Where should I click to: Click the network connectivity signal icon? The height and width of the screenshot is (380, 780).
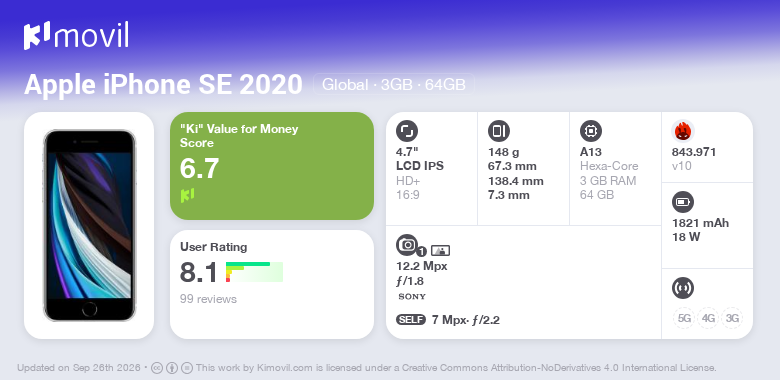point(683,288)
